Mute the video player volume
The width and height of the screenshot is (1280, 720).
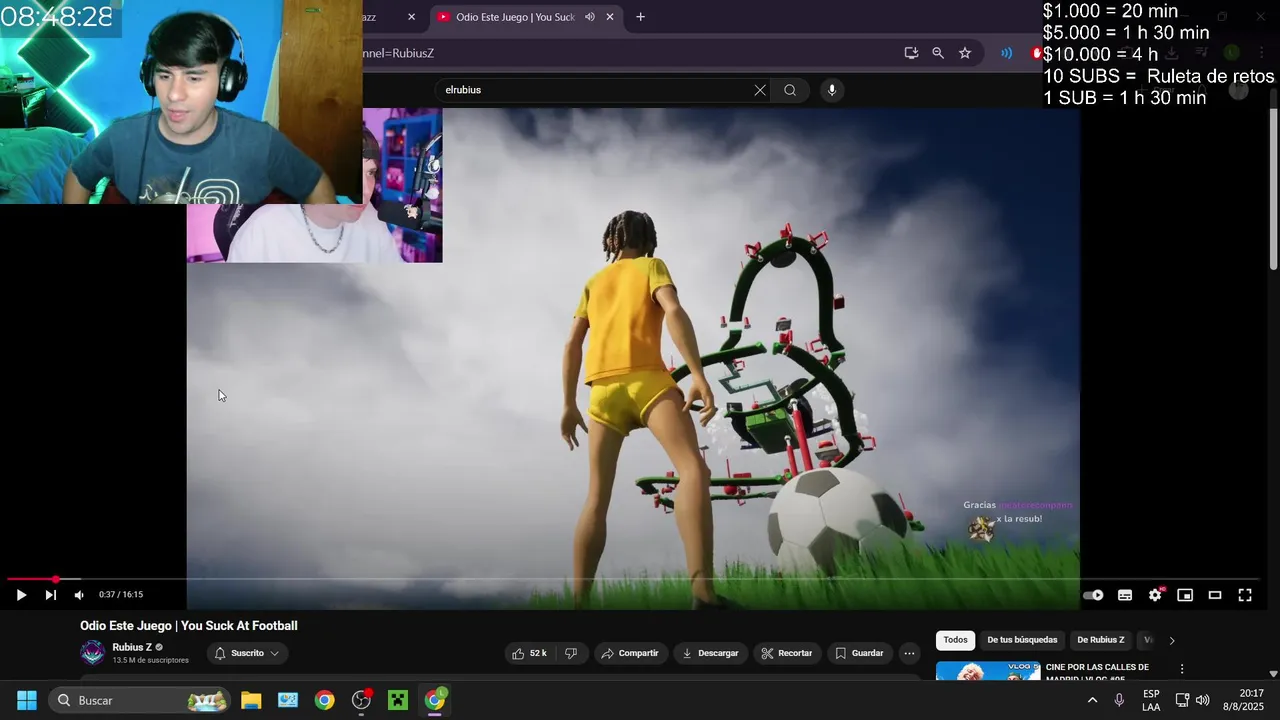[x=79, y=595]
